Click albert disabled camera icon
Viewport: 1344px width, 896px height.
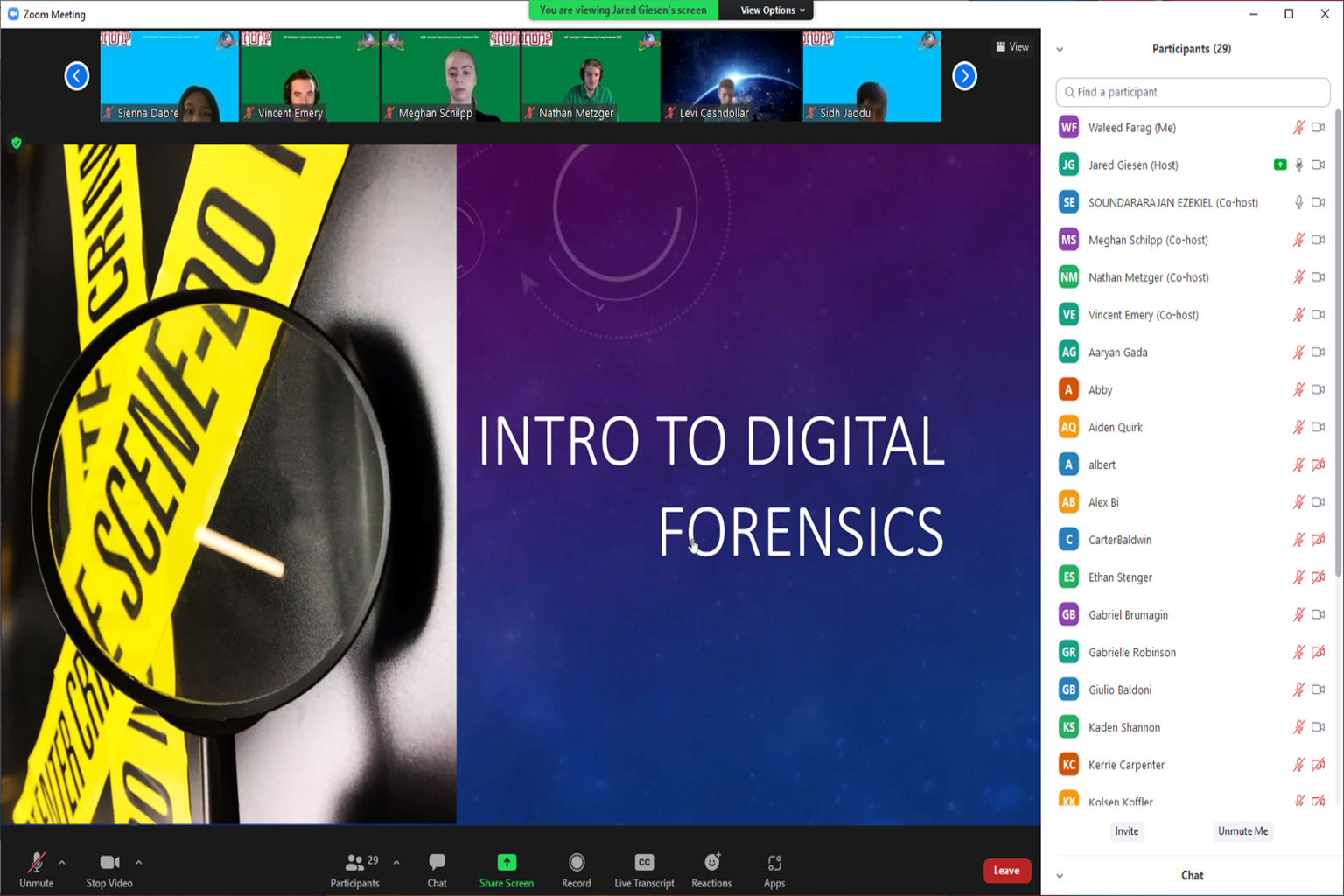[x=1319, y=465]
